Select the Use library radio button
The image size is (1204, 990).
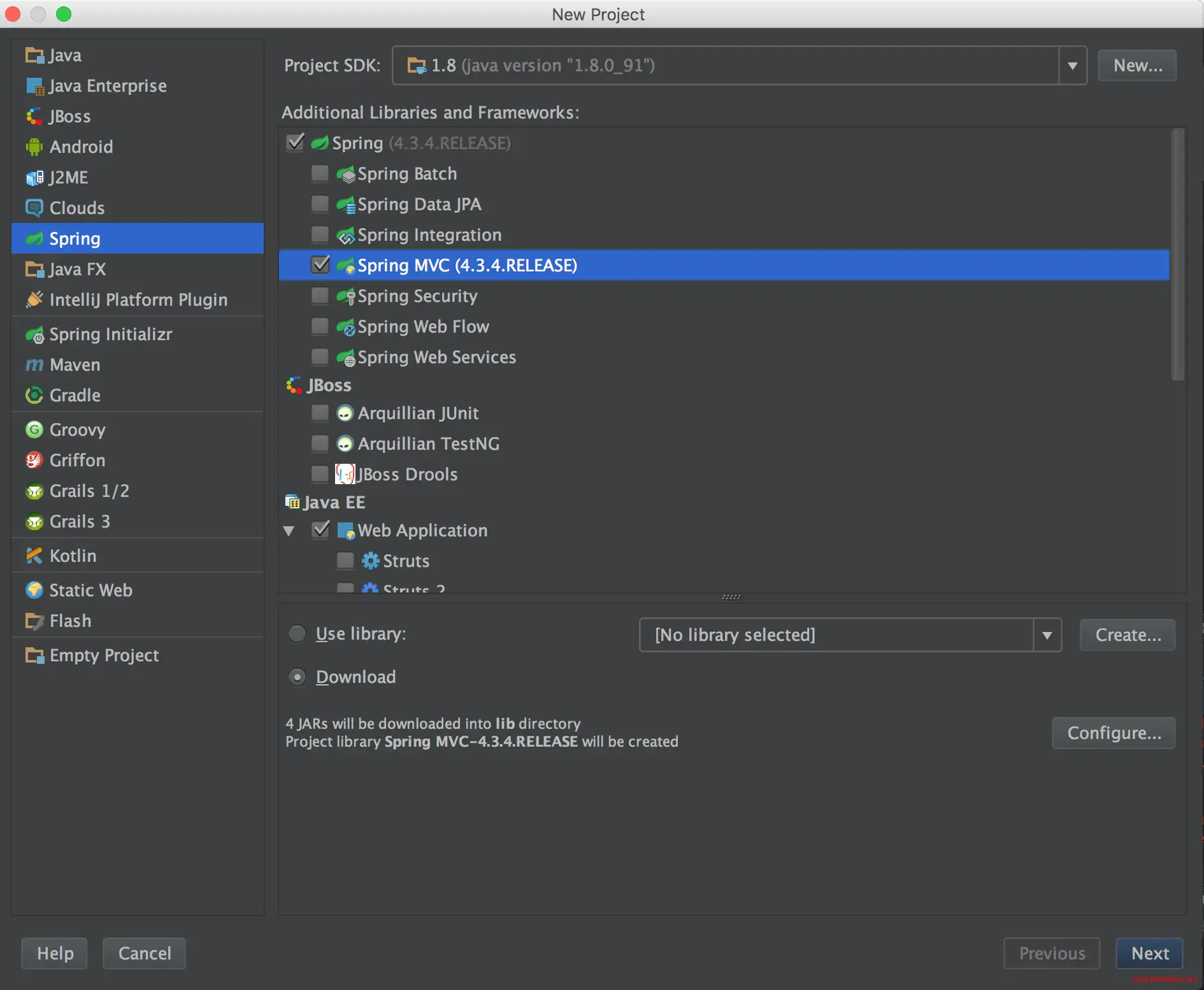pyautogui.click(x=297, y=634)
